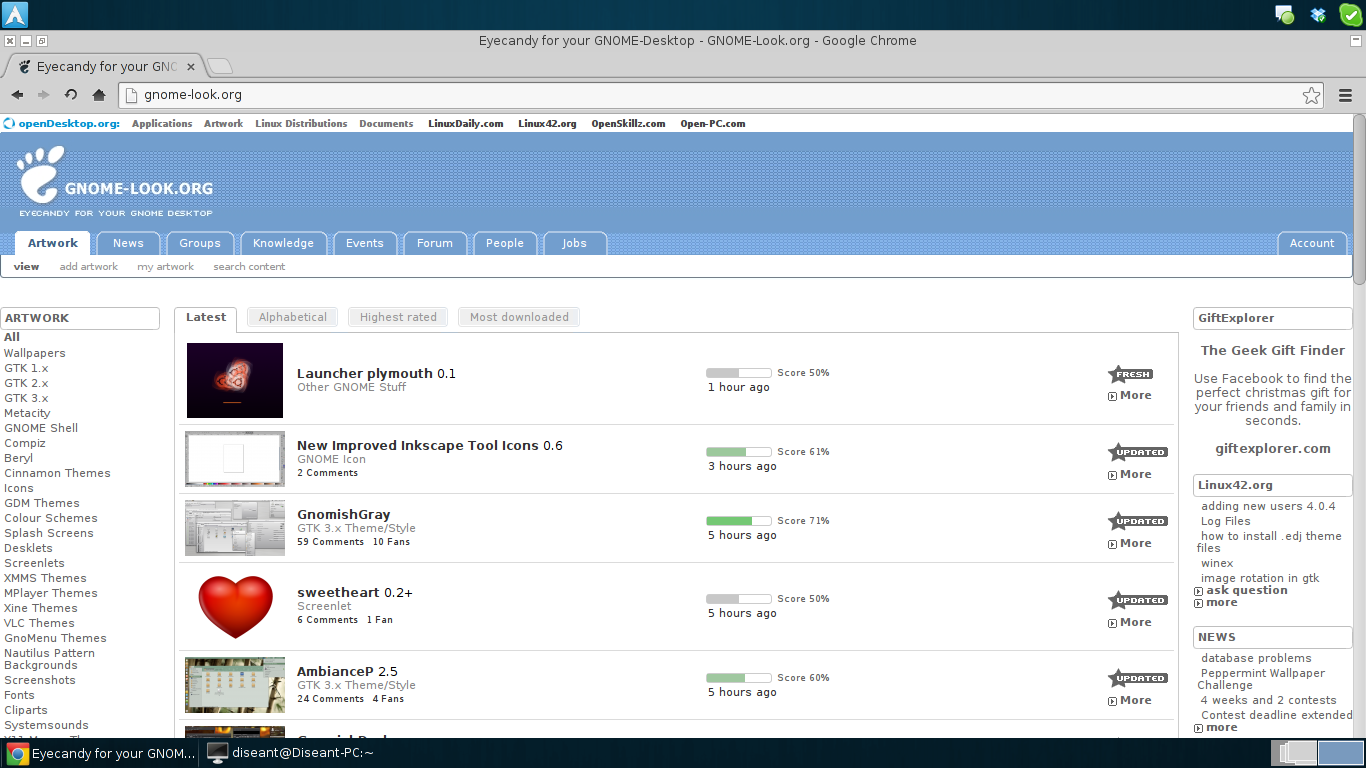
Task: Switch to Chrome task in taskbar
Action: [100, 753]
